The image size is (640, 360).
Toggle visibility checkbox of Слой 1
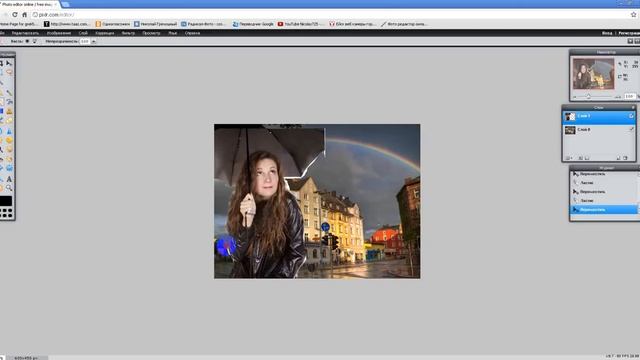coord(631,116)
